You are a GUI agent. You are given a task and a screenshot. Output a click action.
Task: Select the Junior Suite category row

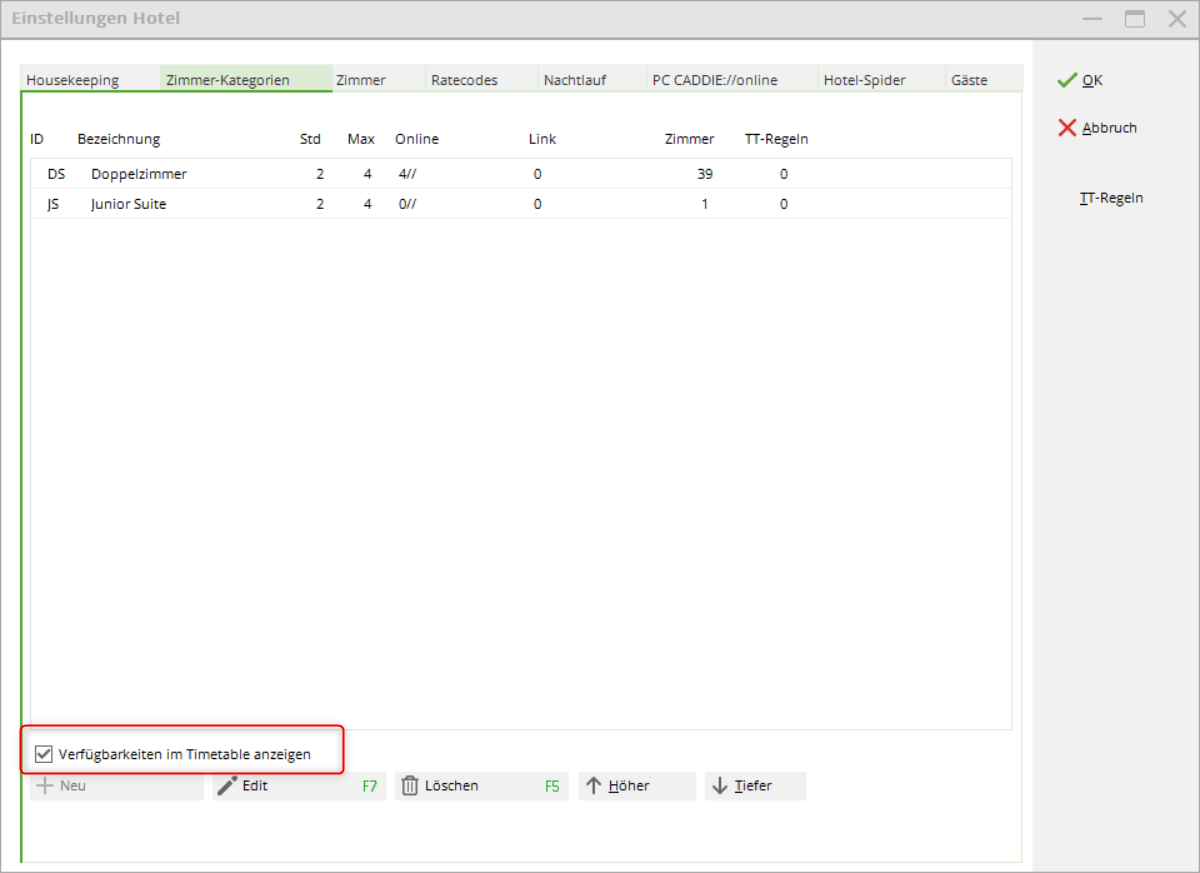(x=128, y=204)
